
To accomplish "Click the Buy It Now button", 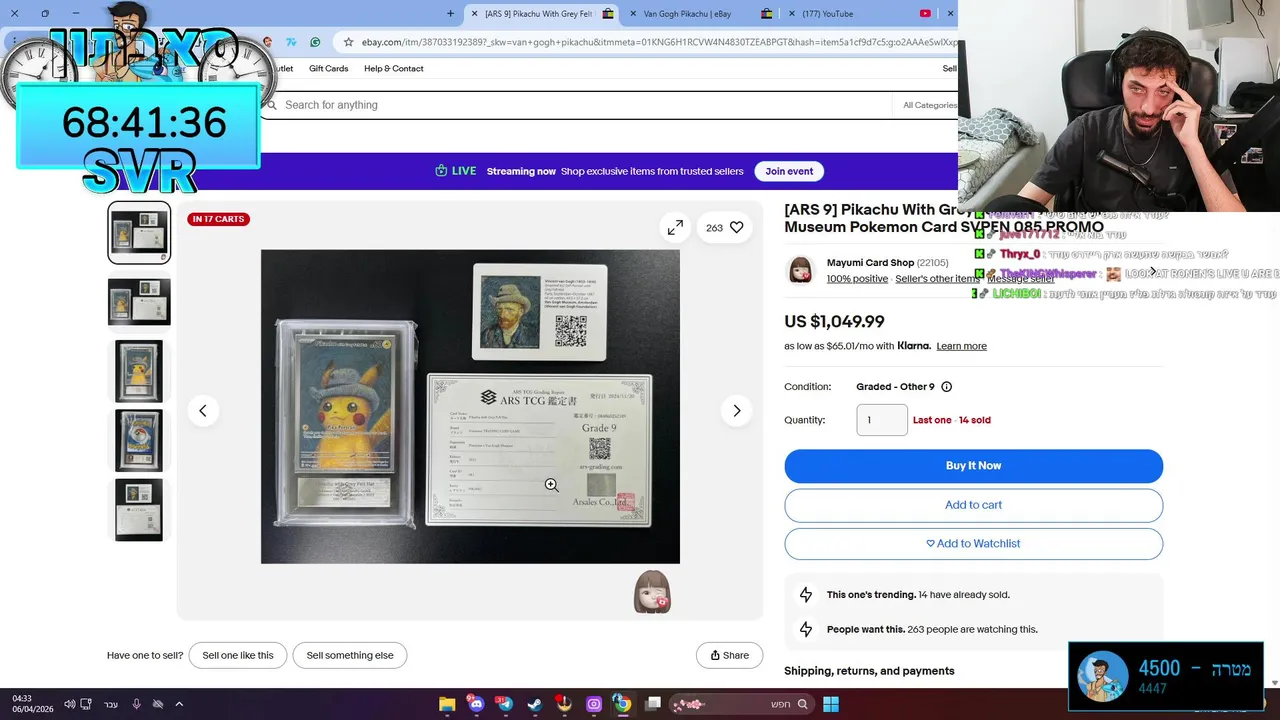I will point(973,466).
